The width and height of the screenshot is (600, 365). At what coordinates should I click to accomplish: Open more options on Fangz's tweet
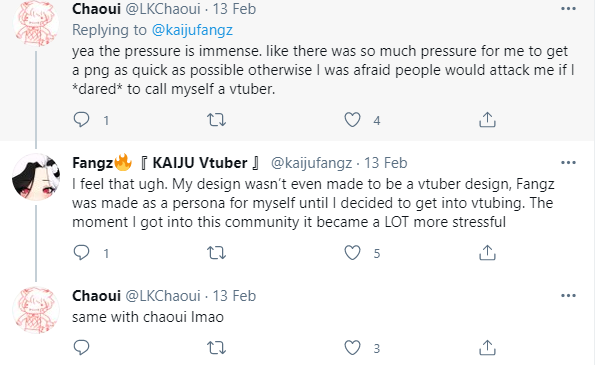click(568, 163)
